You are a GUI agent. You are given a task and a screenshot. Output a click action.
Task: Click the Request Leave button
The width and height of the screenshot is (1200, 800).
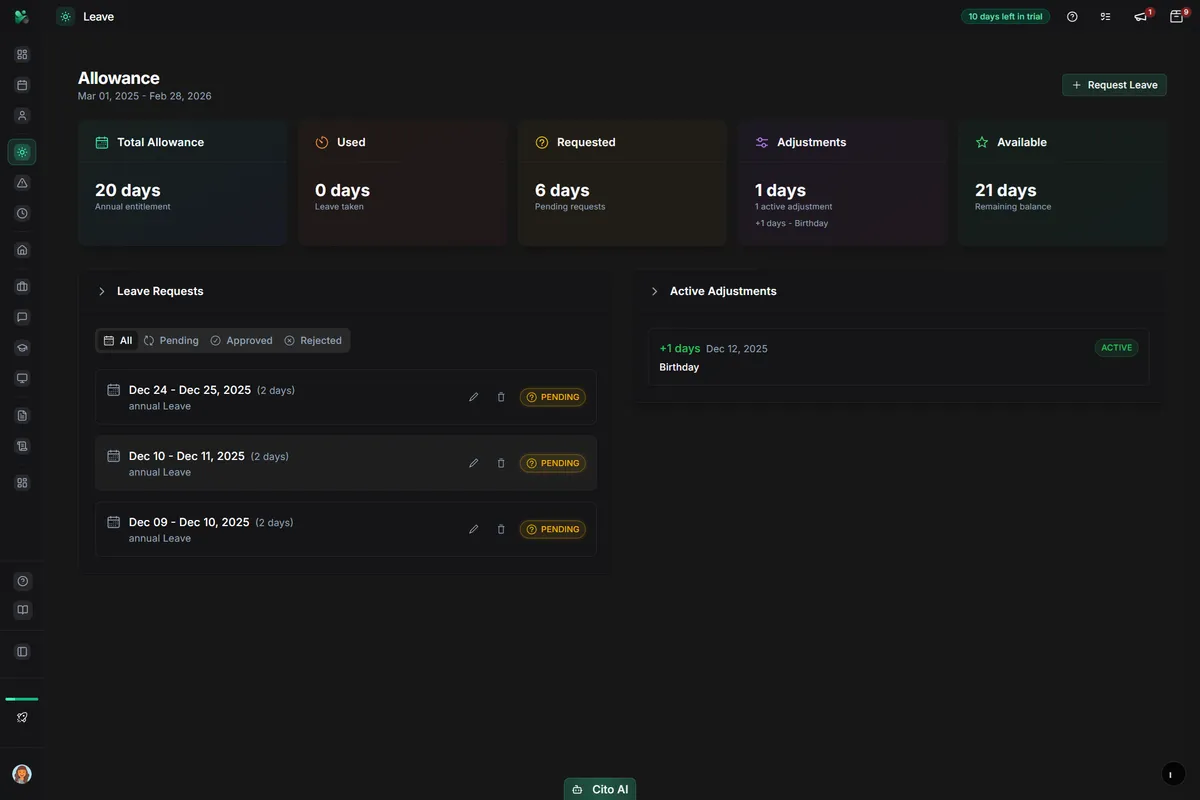(1114, 85)
